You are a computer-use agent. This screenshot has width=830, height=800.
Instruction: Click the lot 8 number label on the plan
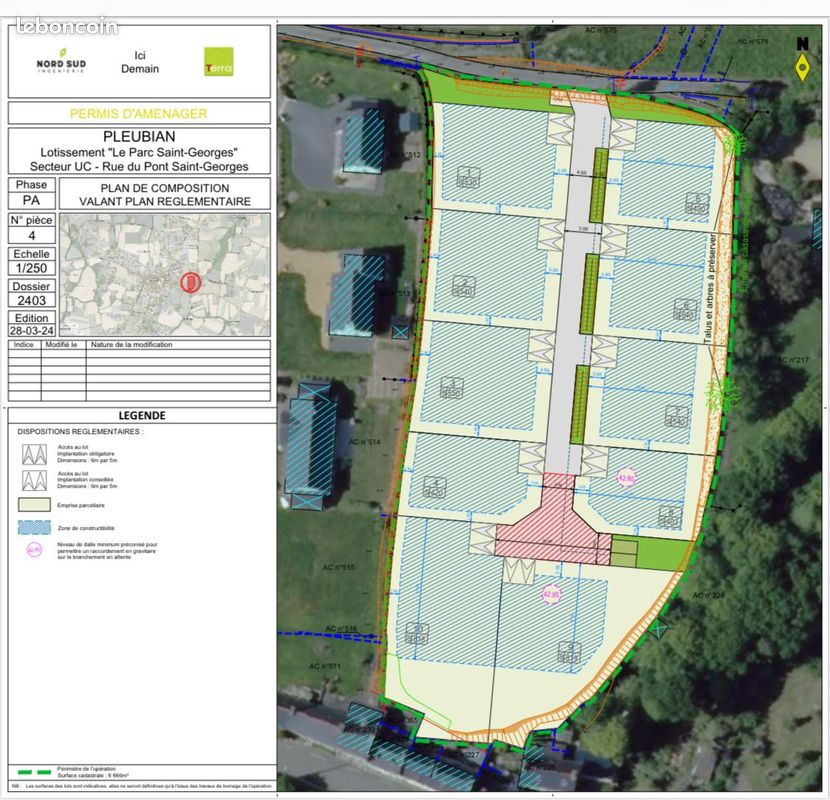tap(670, 516)
